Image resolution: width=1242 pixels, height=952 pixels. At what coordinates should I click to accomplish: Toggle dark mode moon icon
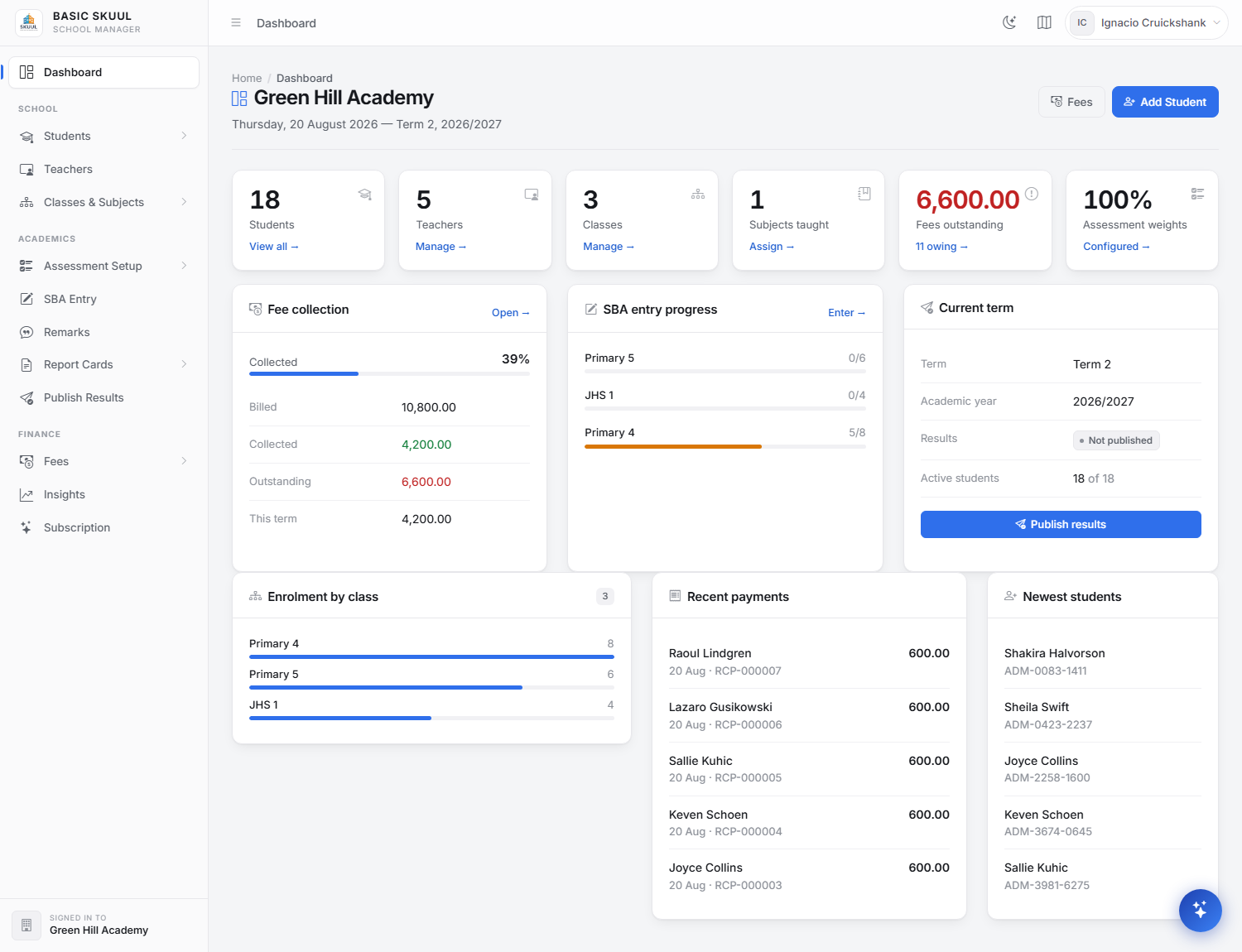(1009, 22)
